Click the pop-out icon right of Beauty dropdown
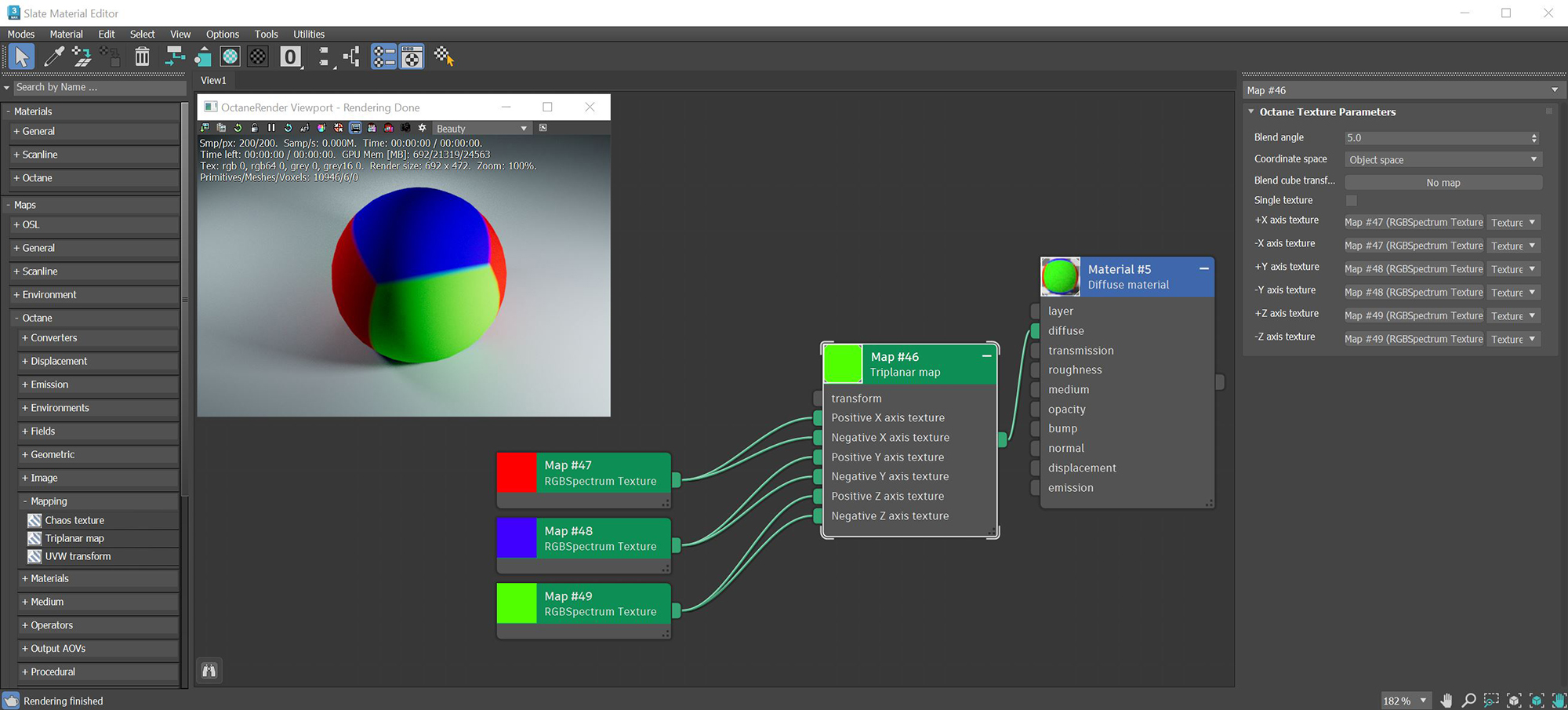This screenshot has height=710, width=1568. point(543,128)
